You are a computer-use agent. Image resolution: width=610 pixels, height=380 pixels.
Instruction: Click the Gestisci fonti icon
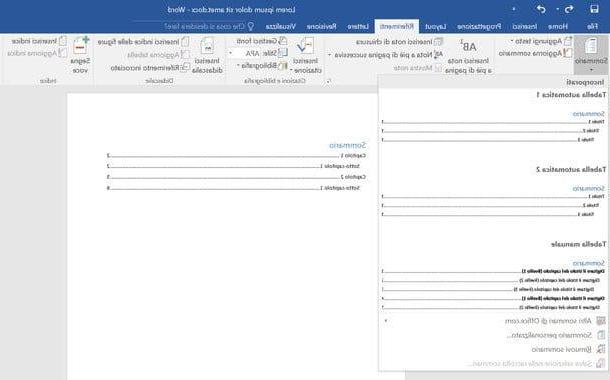283,41
